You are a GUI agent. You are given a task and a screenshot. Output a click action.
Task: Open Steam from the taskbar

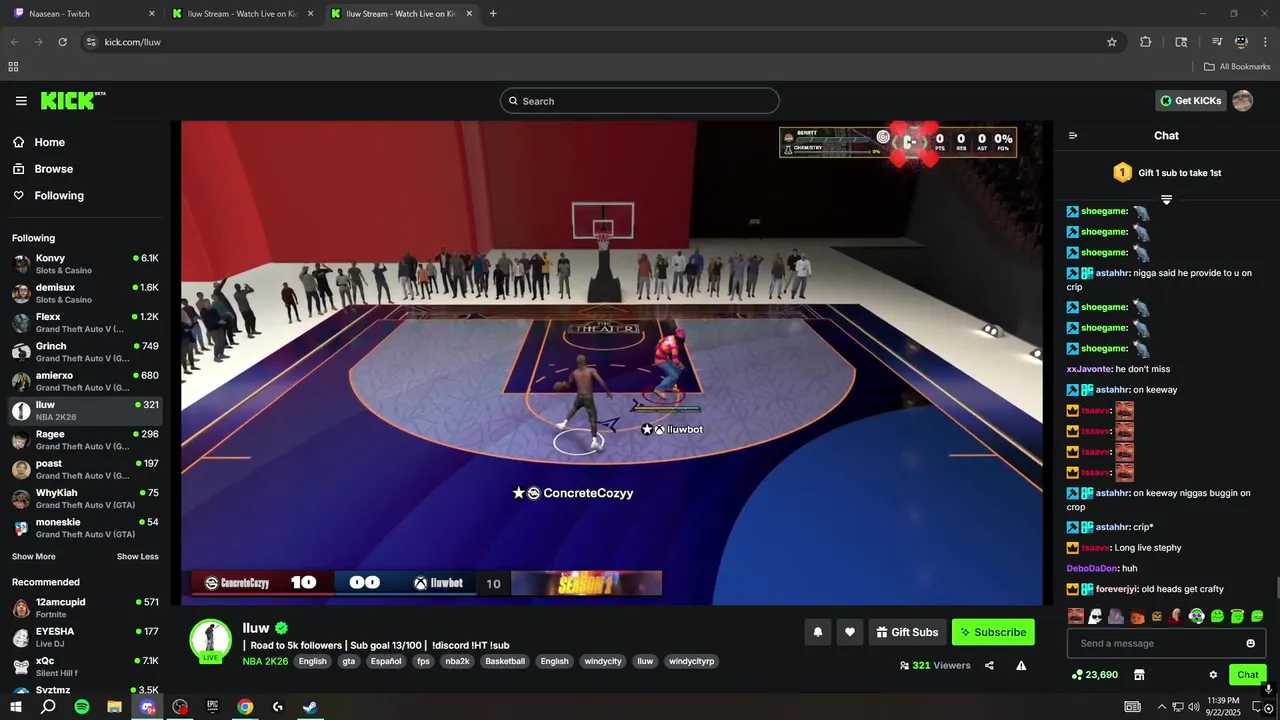(x=310, y=707)
